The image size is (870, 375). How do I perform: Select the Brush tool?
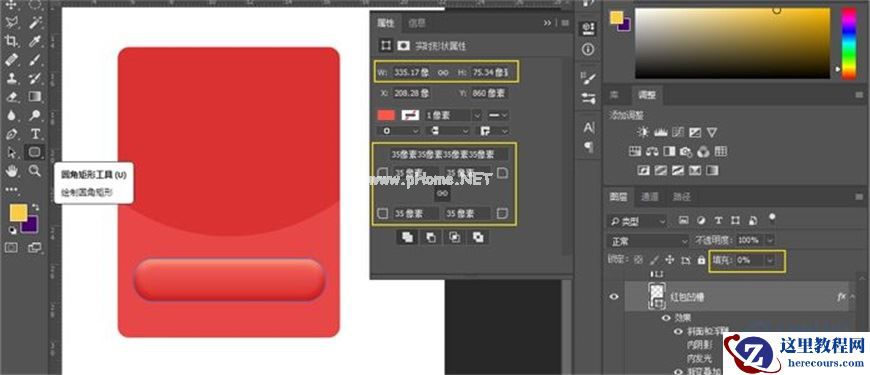click(x=35, y=59)
